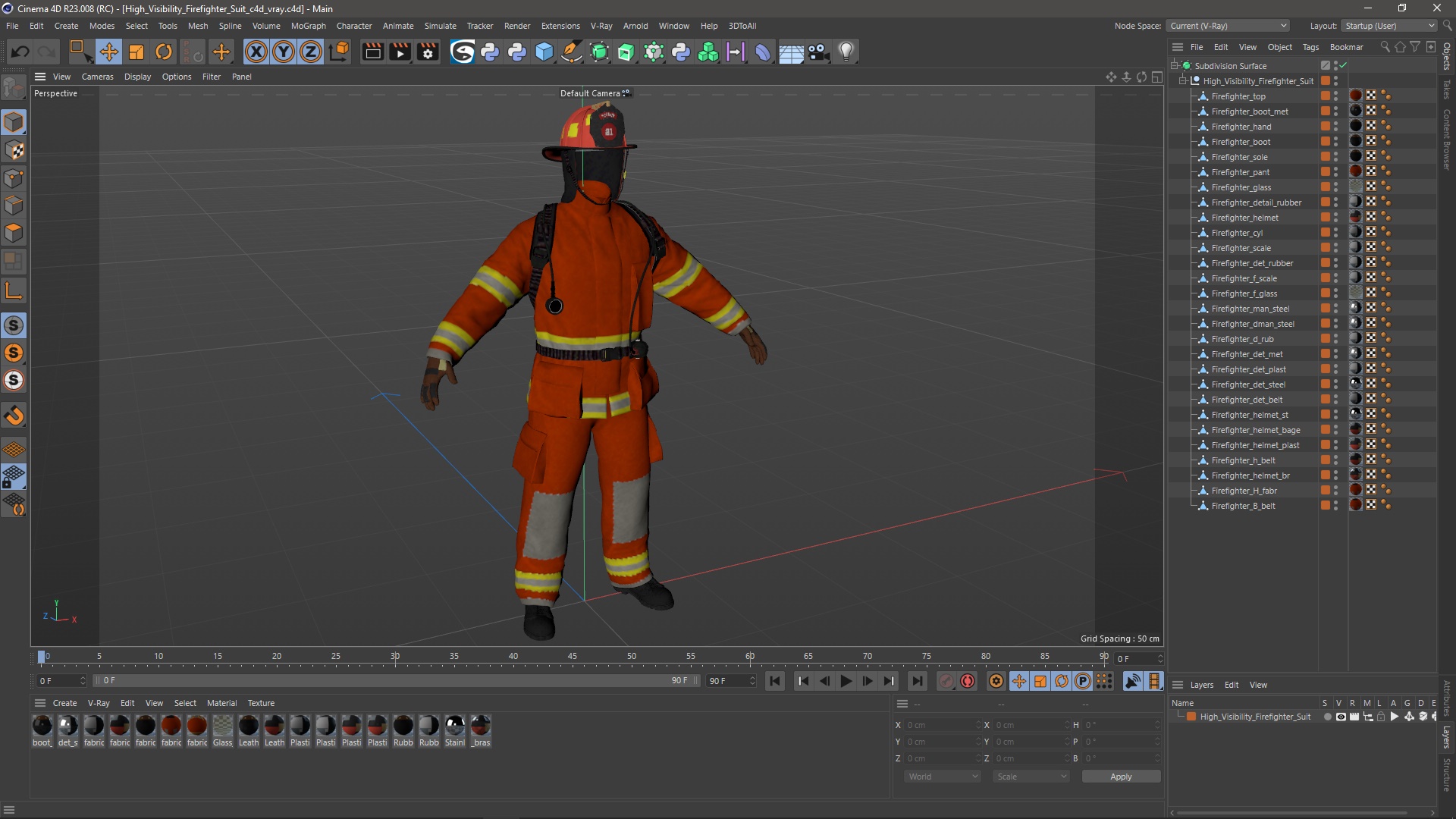The width and height of the screenshot is (1456, 819).
Task: Go to end of animation
Action: coord(918,681)
